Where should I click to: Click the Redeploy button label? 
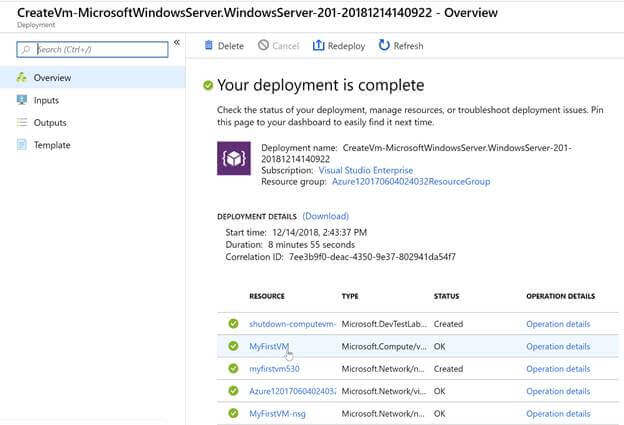346,46
